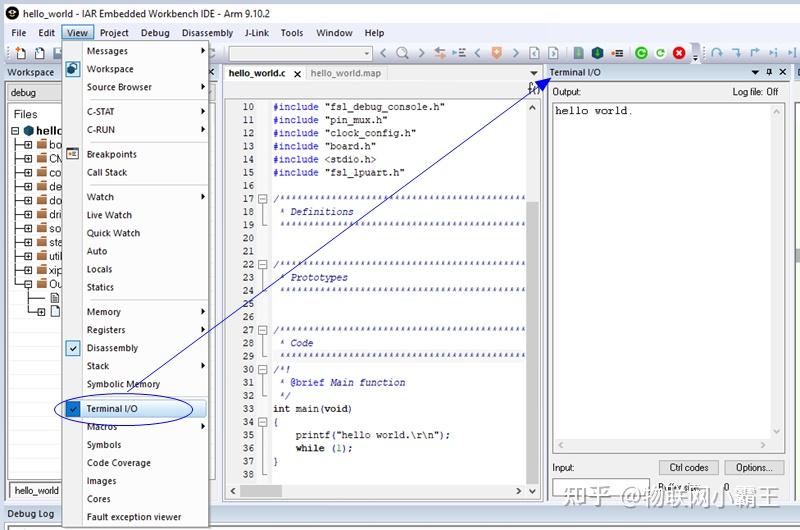Click the Terminal I/O input field
This screenshot has height=530, width=800.
tap(601, 487)
